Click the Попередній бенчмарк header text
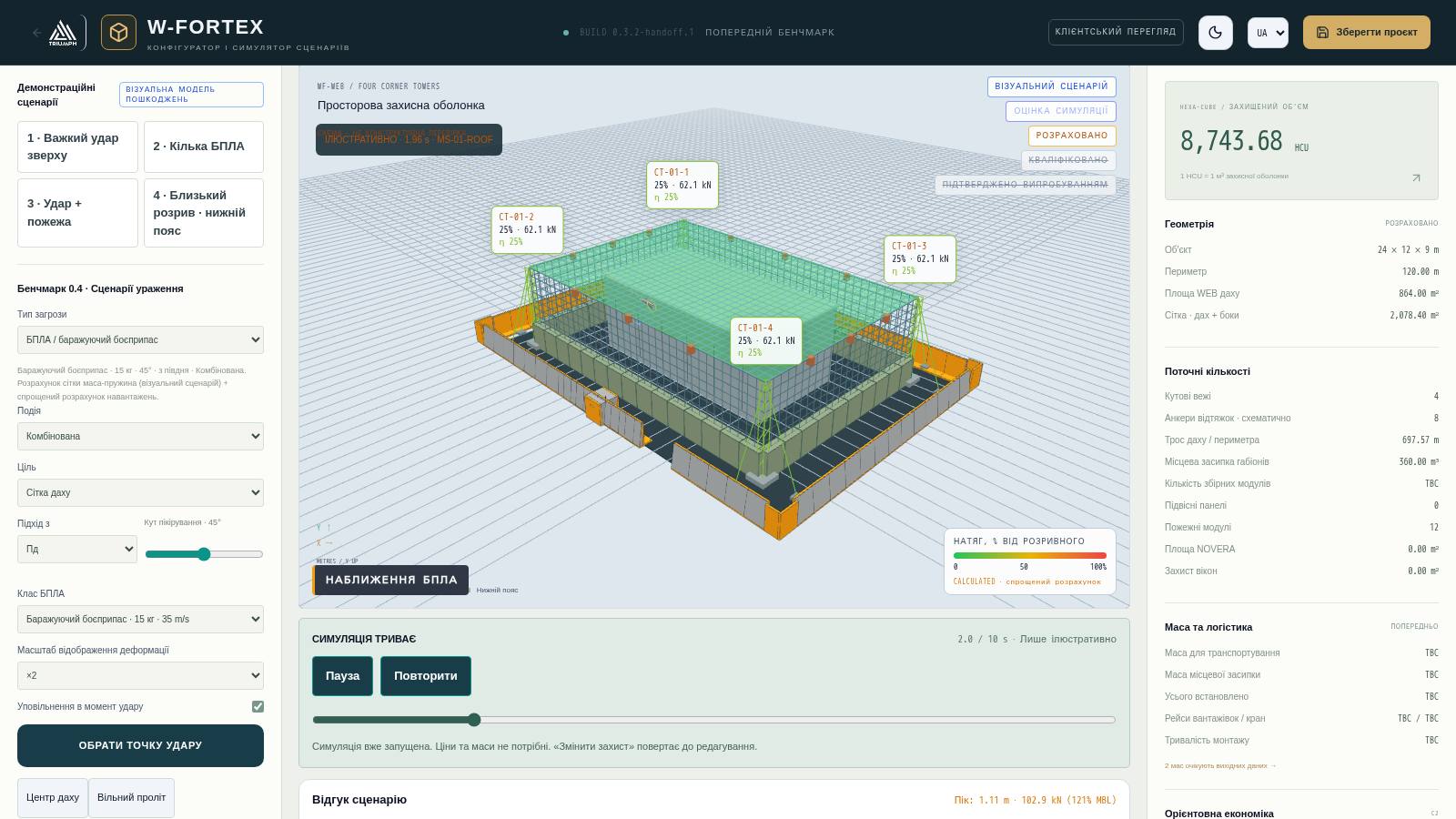Image resolution: width=1456 pixels, height=819 pixels. [x=770, y=33]
